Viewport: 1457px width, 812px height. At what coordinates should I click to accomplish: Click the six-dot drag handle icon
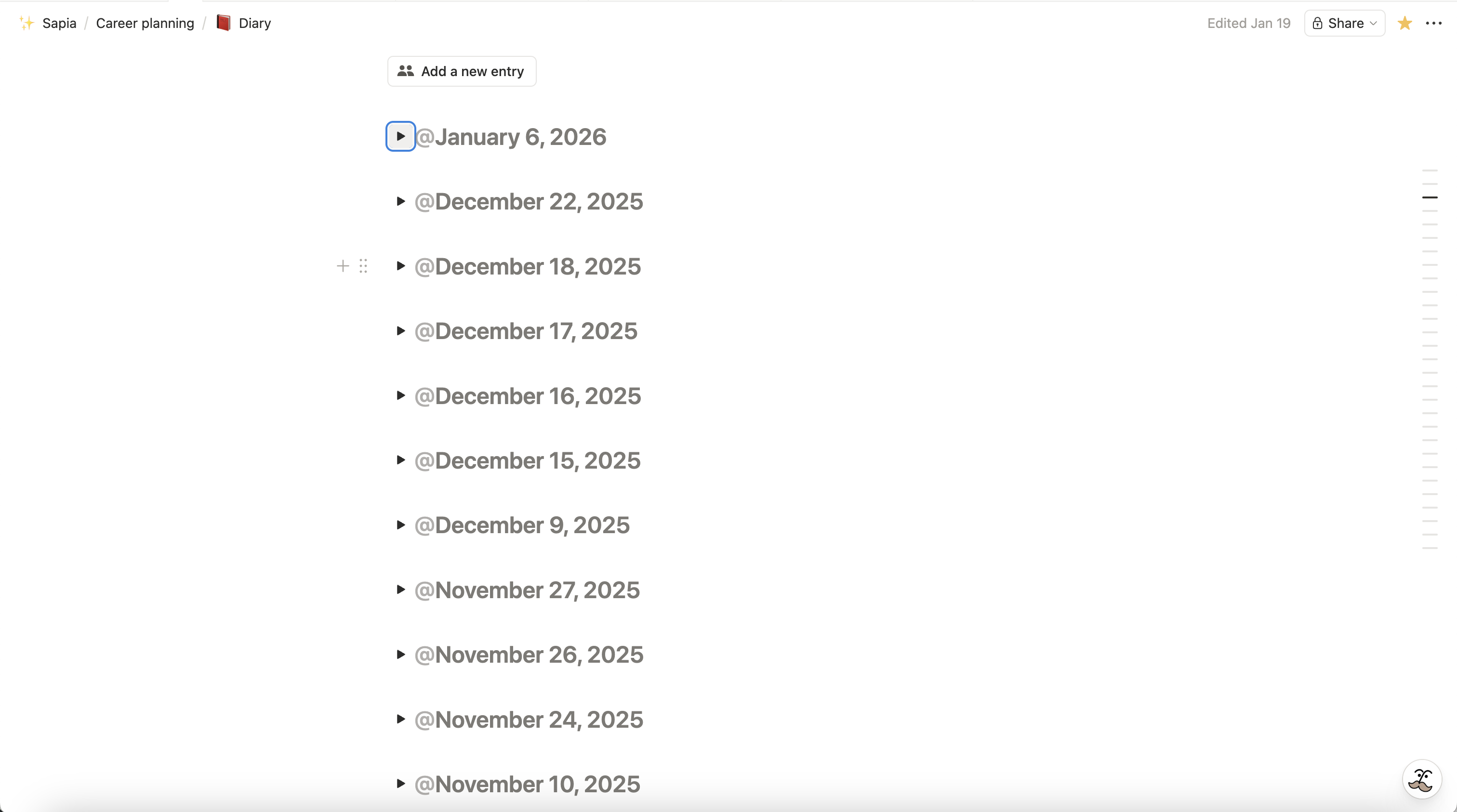pyautogui.click(x=364, y=266)
